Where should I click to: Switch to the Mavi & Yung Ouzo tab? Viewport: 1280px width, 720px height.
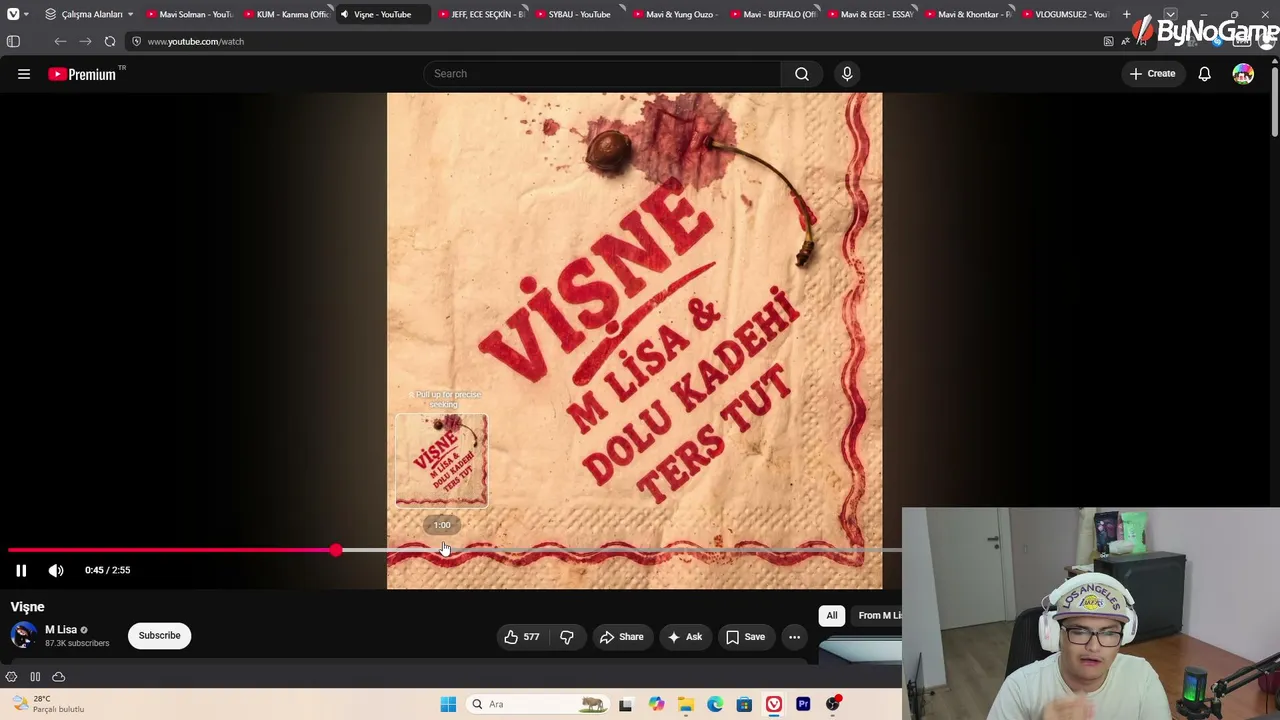(675, 14)
